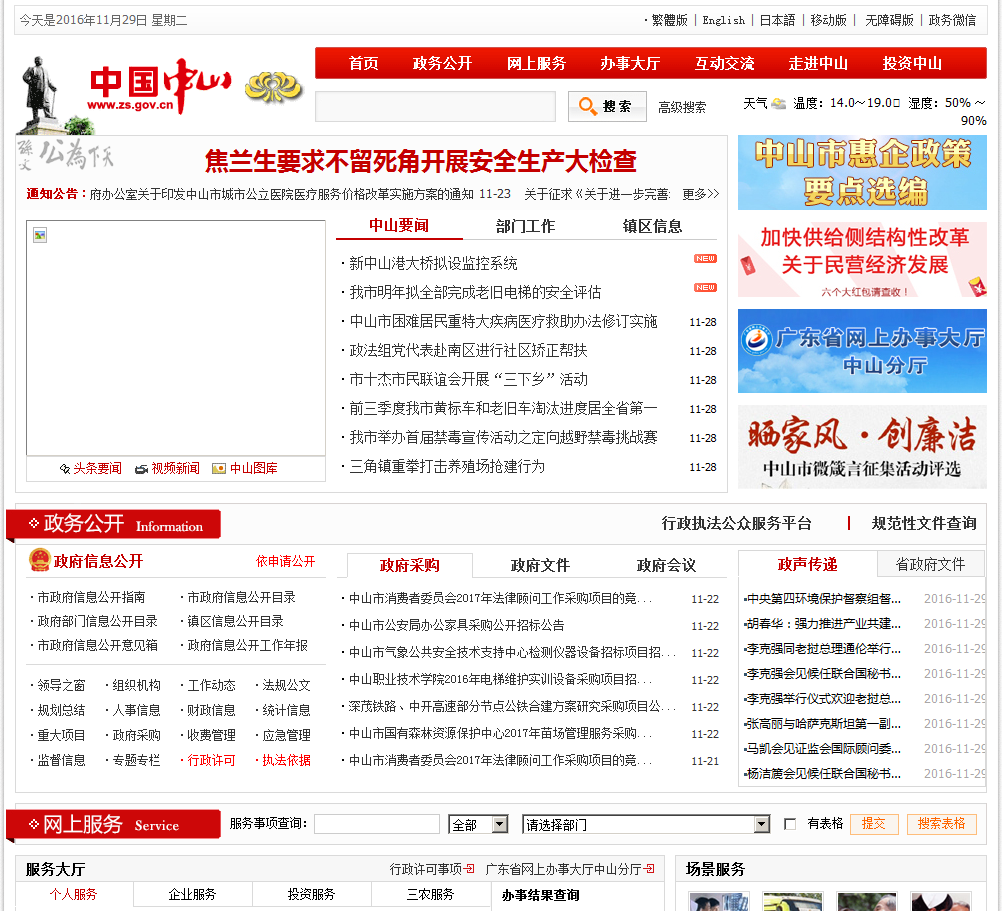The height and width of the screenshot is (911, 1002).
Task: Open the 日本語 version link
Action: tap(777, 20)
